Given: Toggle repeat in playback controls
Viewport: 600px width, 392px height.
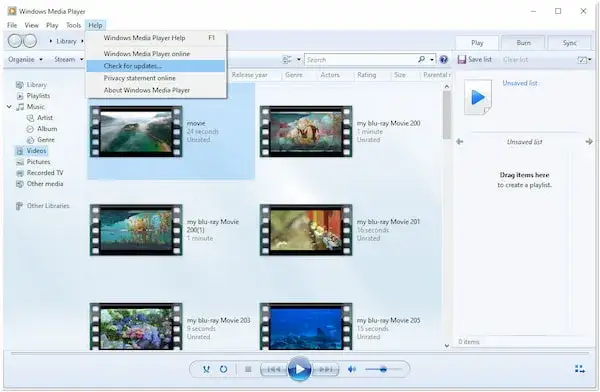Looking at the screenshot, I should (223, 369).
